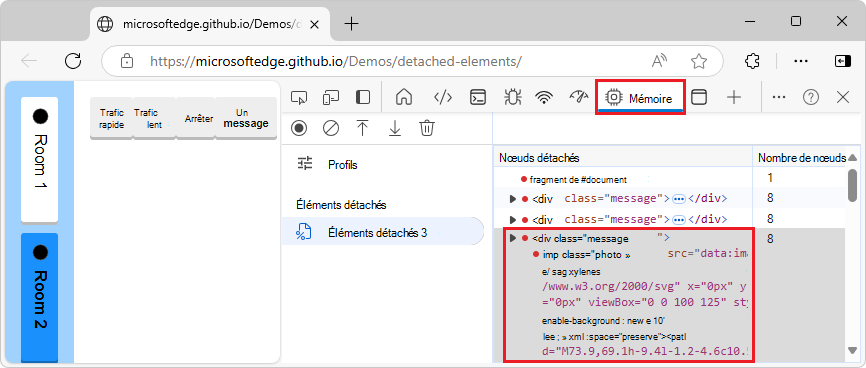Open browser Settings and more menu

(x=801, y=61)
